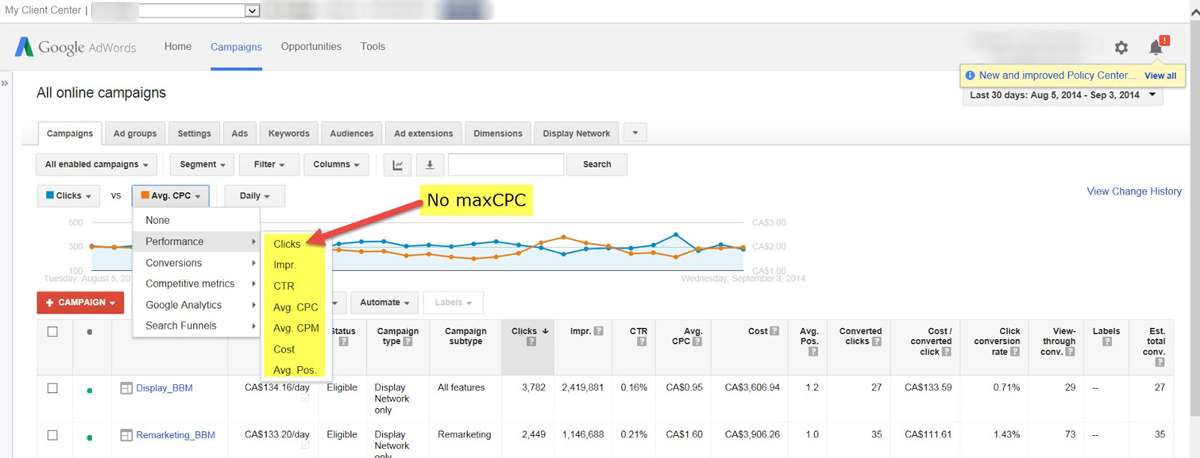Open date range Last 30 days dropdown
Screen dimensions: 1200x458
(1063, 95)
